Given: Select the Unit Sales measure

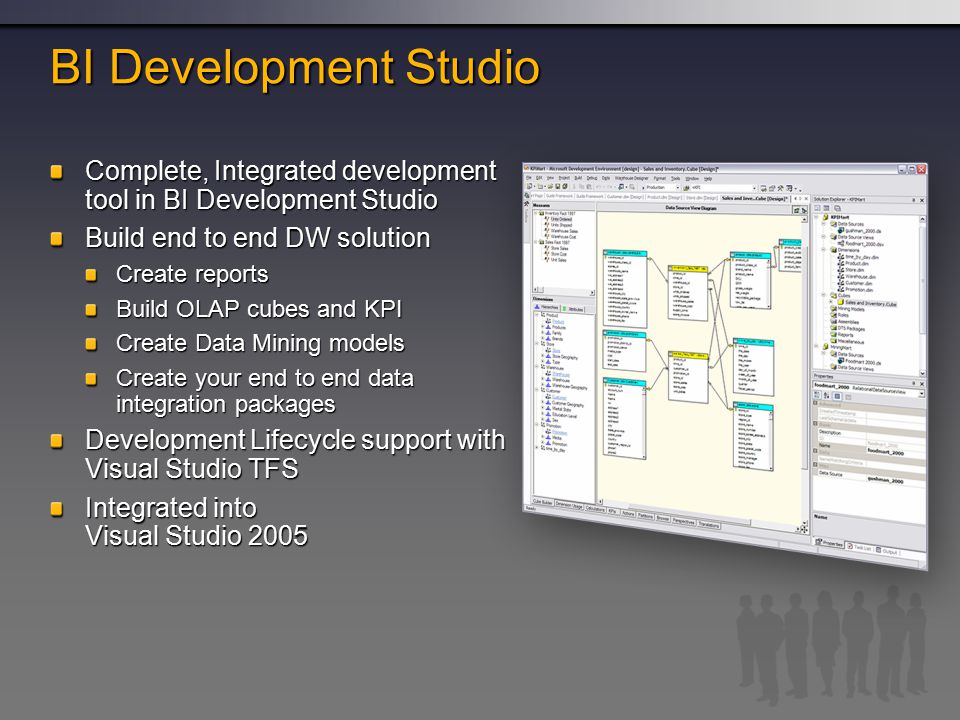Looking at the screenshot, I should 558,260.
